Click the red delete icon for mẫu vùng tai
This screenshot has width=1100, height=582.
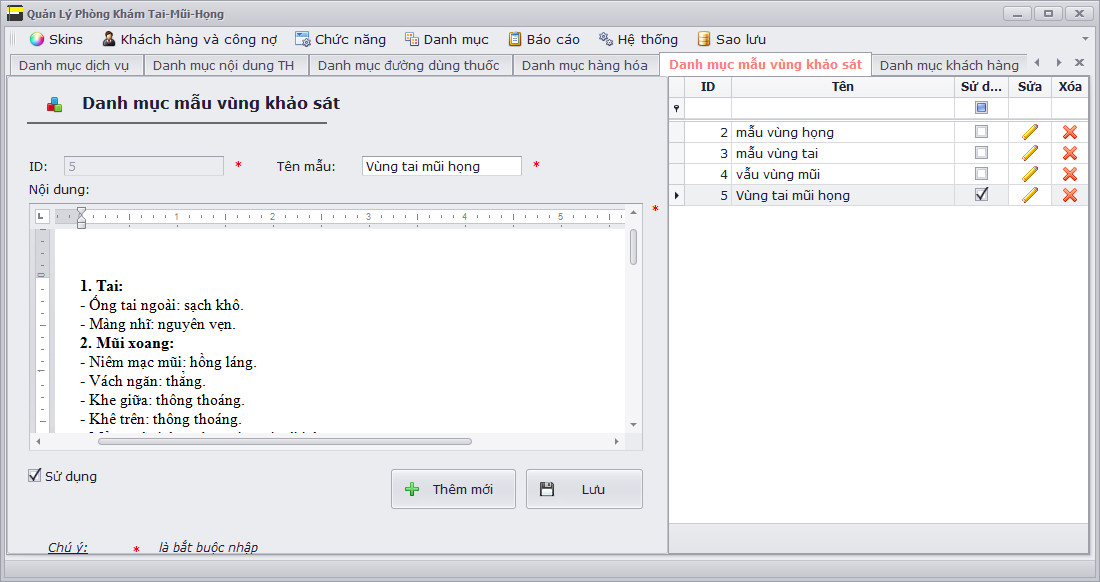tap(1070, 153)
